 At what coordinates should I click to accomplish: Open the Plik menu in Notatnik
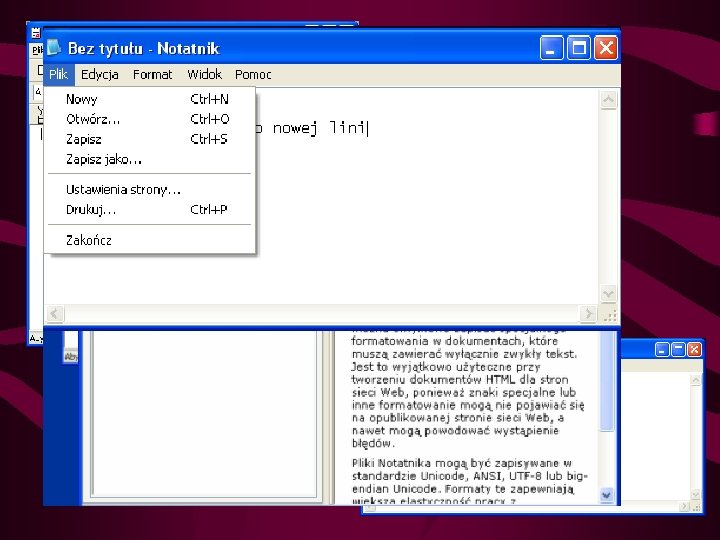pos(59,74)
